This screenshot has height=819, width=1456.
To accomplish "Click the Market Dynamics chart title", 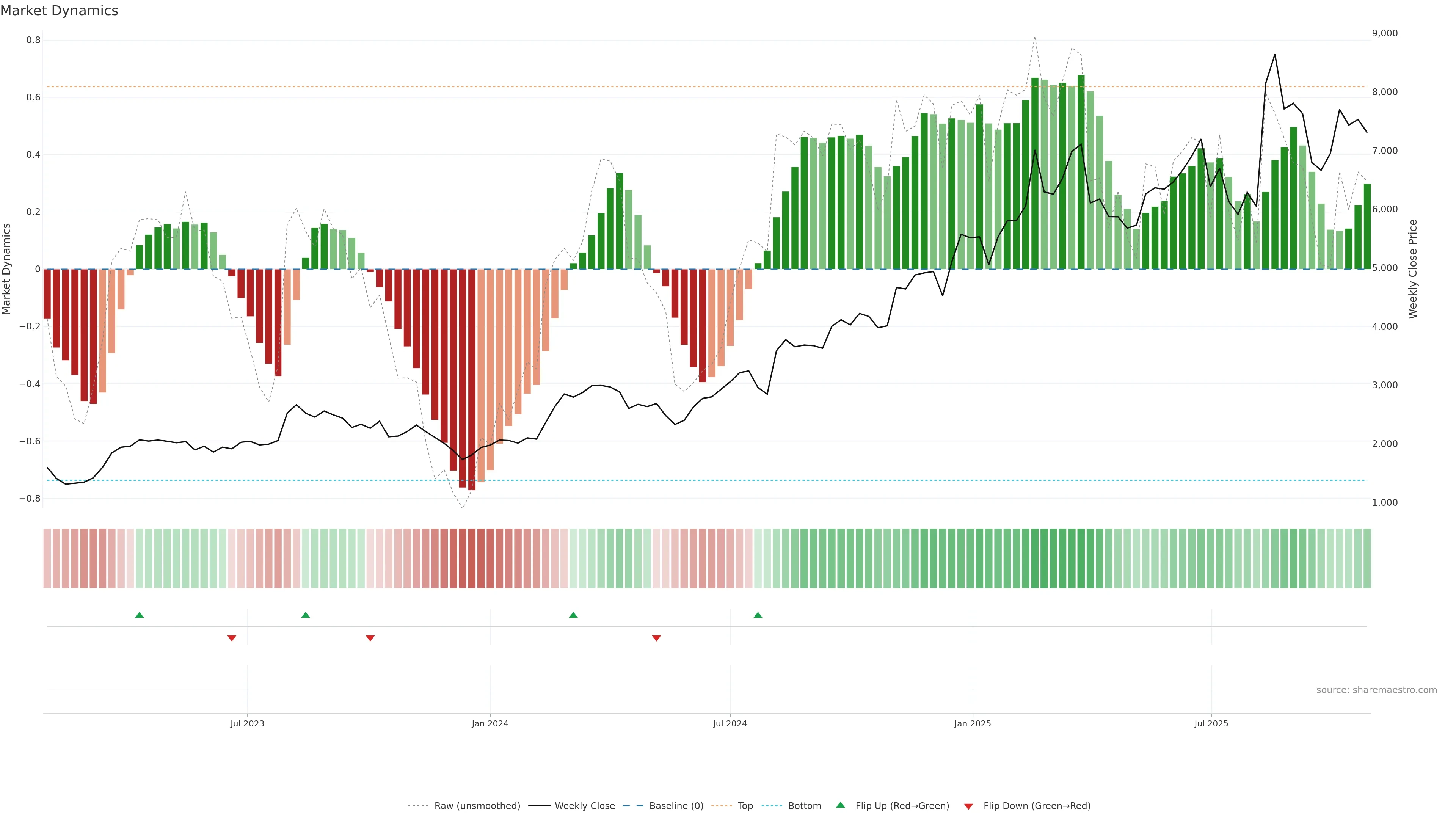I will pyautogui.click(x=60, y=11).
